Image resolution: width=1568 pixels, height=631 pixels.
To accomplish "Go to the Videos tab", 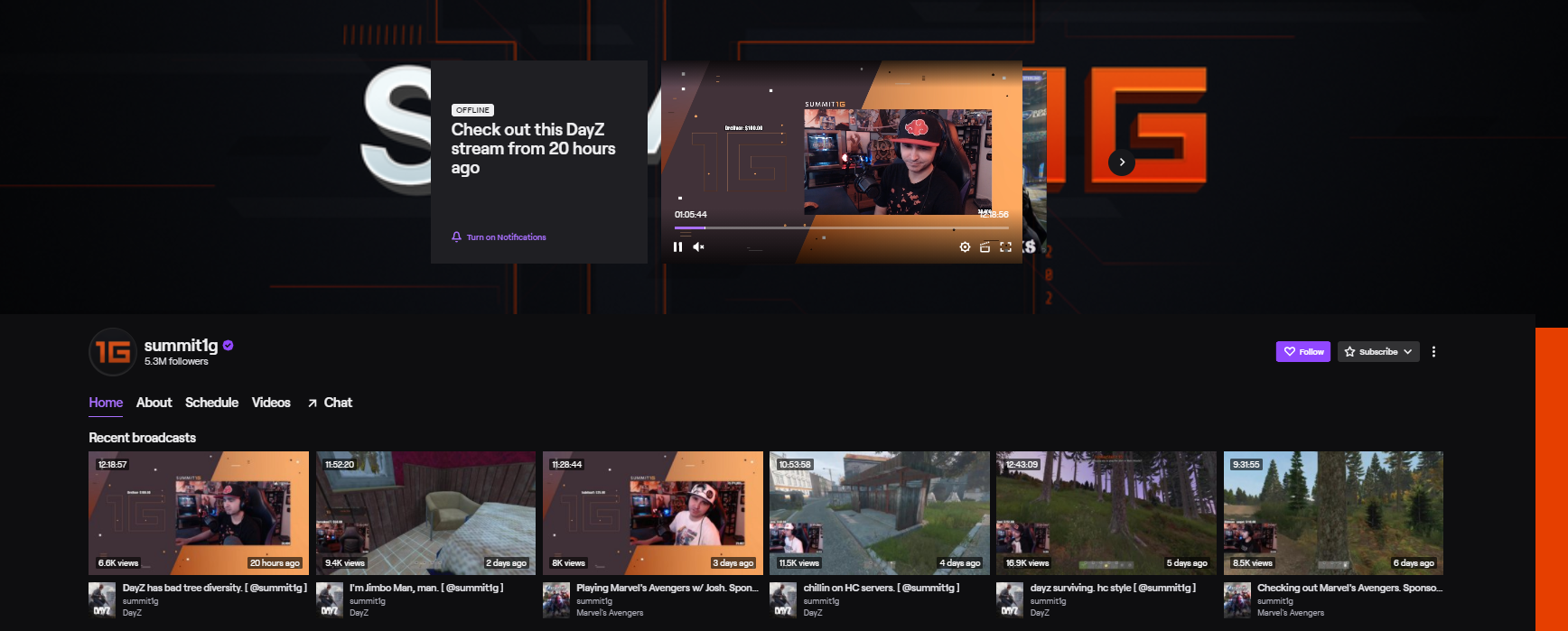I will (271, 403).
